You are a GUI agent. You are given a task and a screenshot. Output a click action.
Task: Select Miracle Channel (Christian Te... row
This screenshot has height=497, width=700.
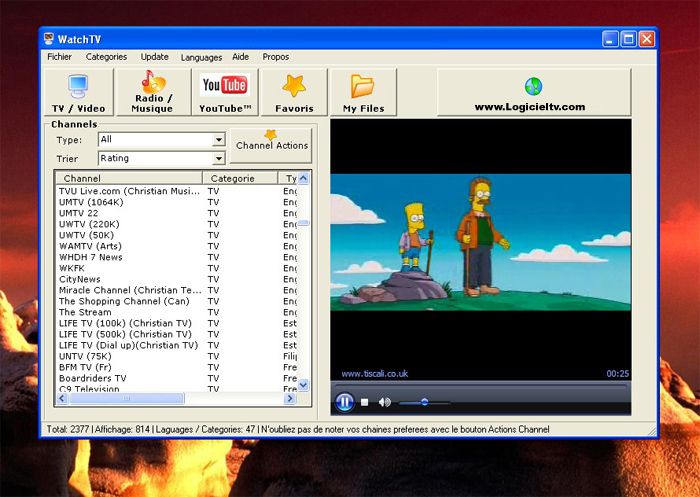pos(177,290)
